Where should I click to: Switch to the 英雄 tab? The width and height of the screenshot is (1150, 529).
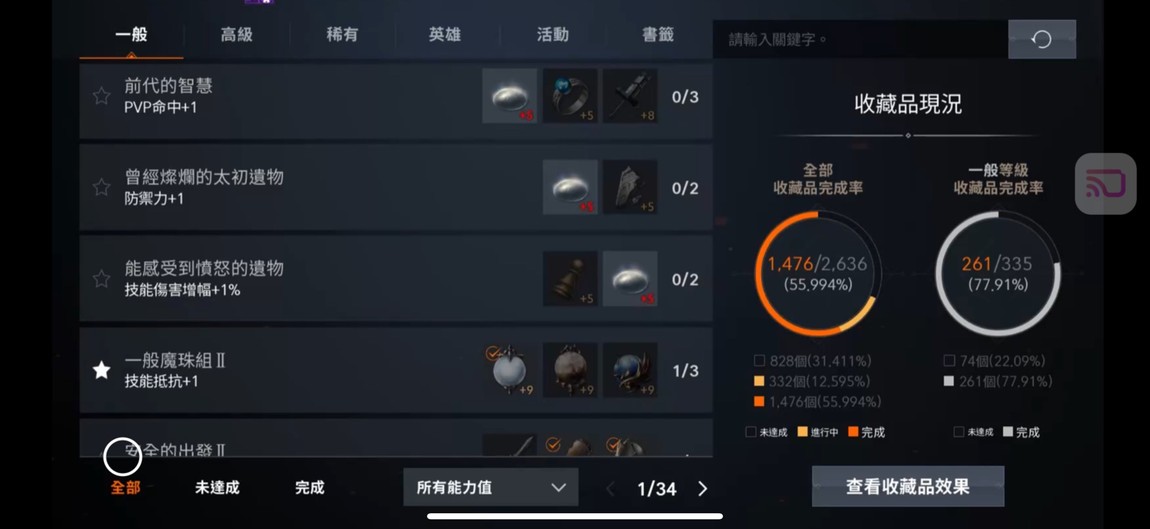tap(445, 34)
